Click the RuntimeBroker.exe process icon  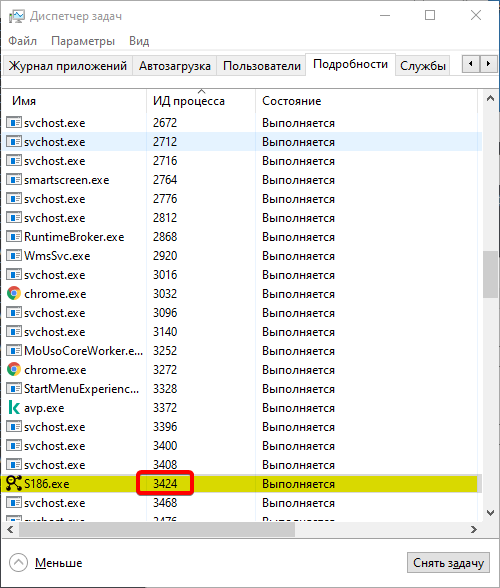pyautogui.click(x=14, y=237)
